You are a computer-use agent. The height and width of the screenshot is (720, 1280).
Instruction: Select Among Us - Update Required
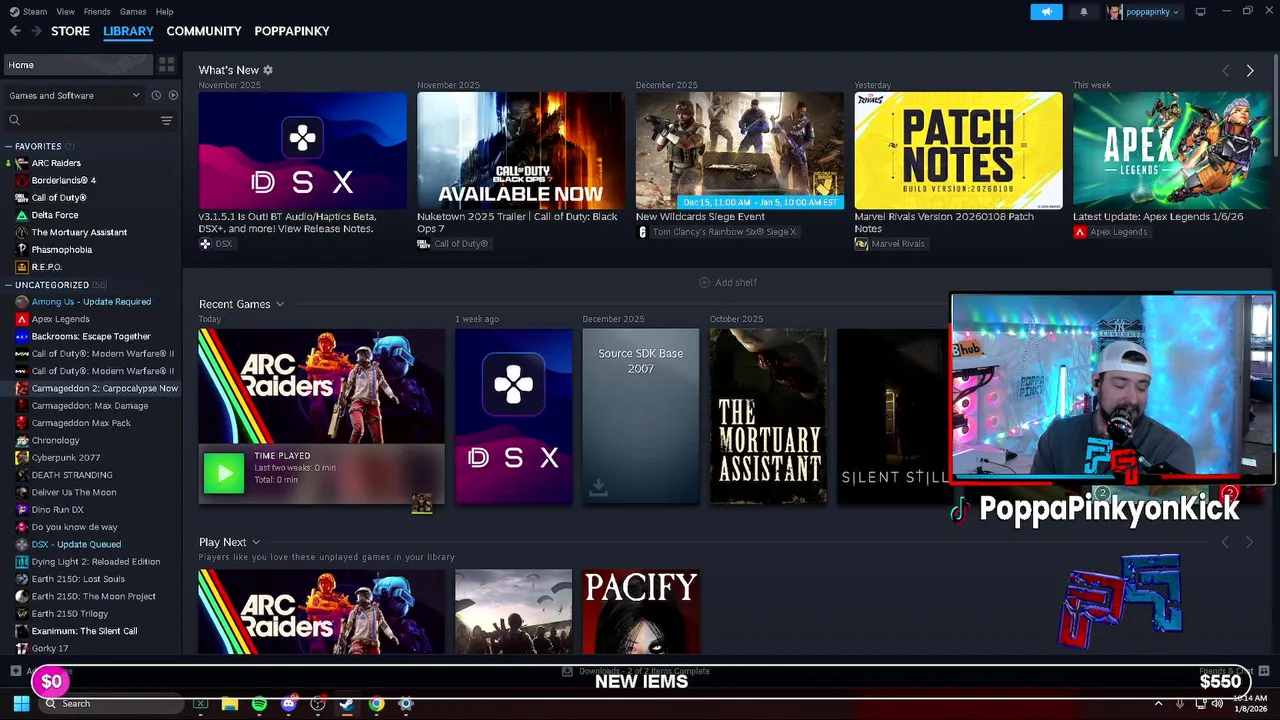(x=91, y=302)
